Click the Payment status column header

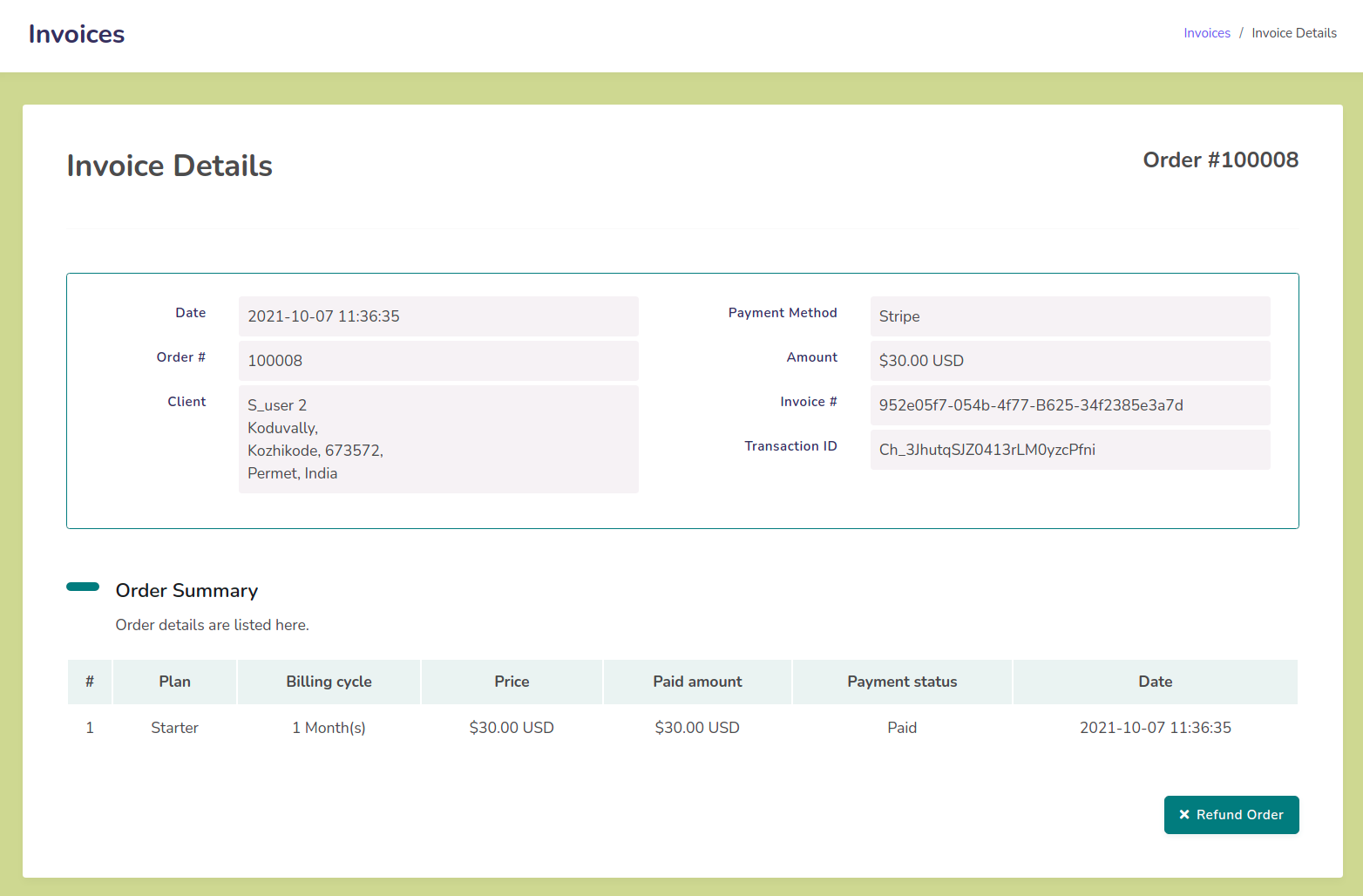902,682
